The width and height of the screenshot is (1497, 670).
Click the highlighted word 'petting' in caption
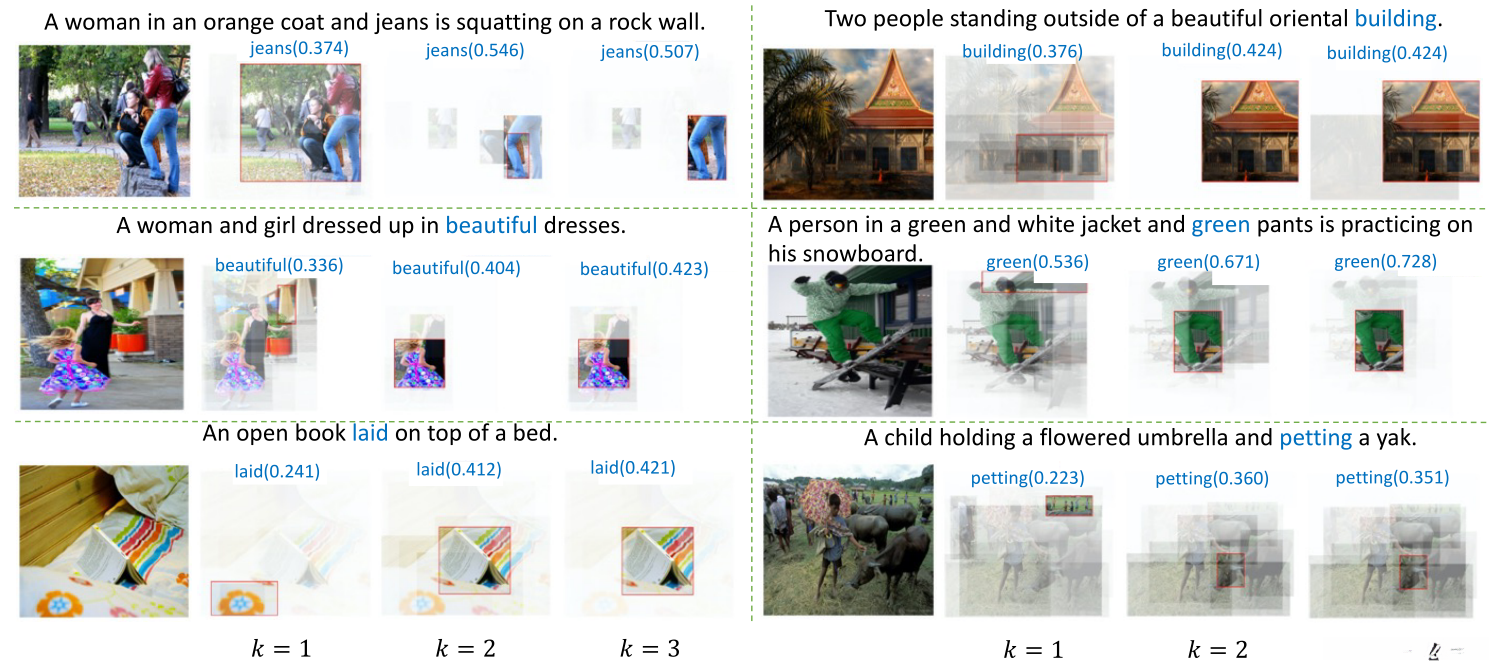(1315, 438)
